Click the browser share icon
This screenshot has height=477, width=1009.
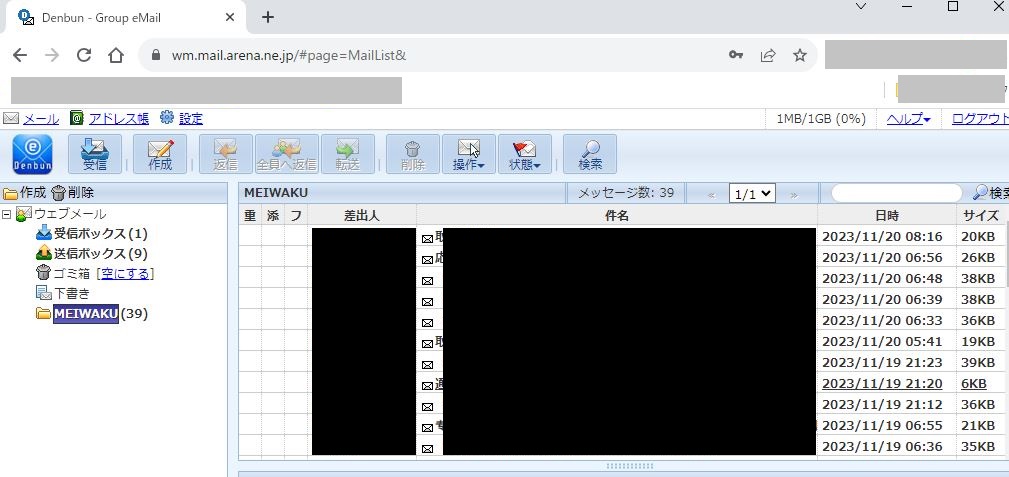pyautogui.click(x=768, y=55)
